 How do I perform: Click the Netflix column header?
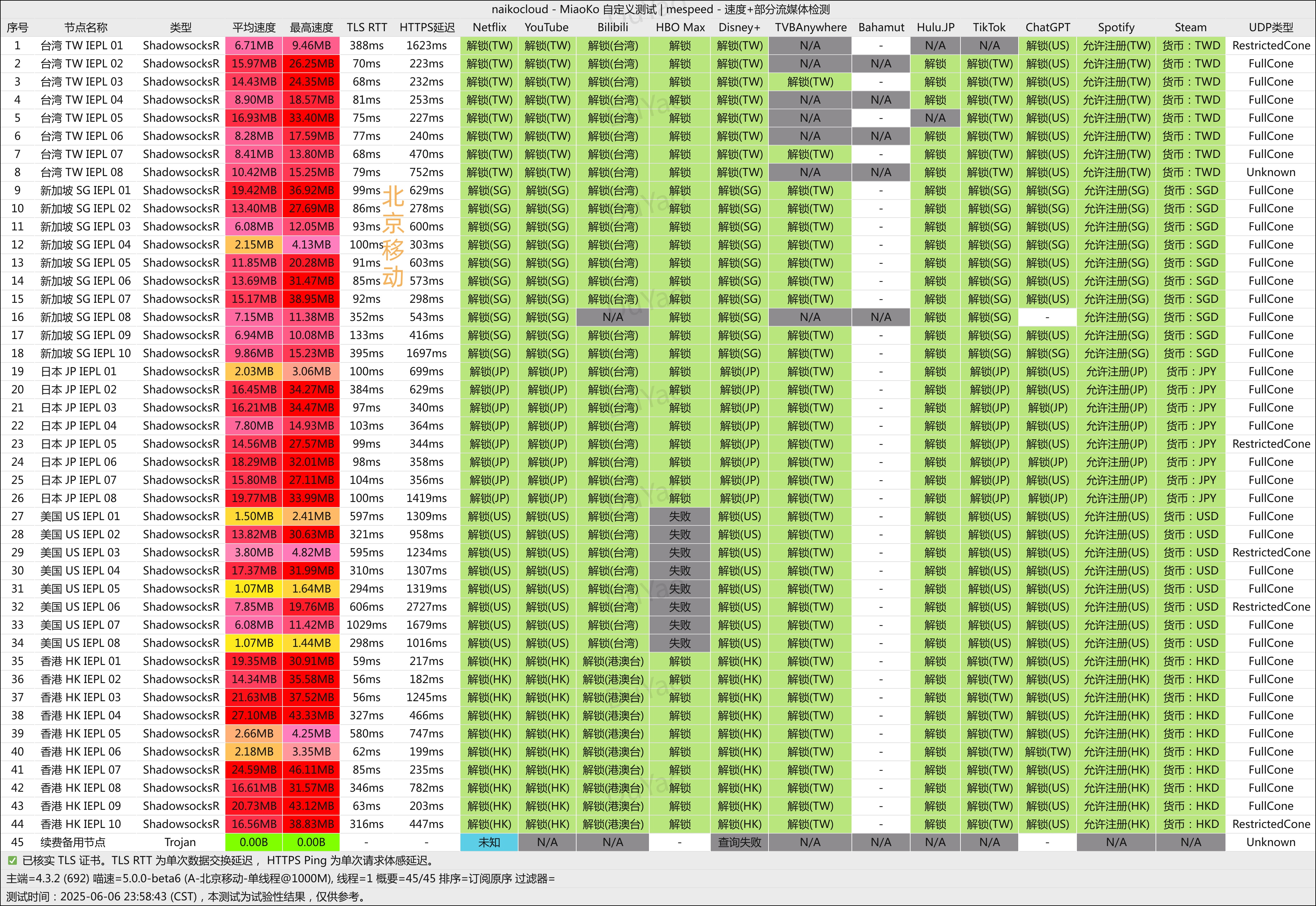coord(489,27)
